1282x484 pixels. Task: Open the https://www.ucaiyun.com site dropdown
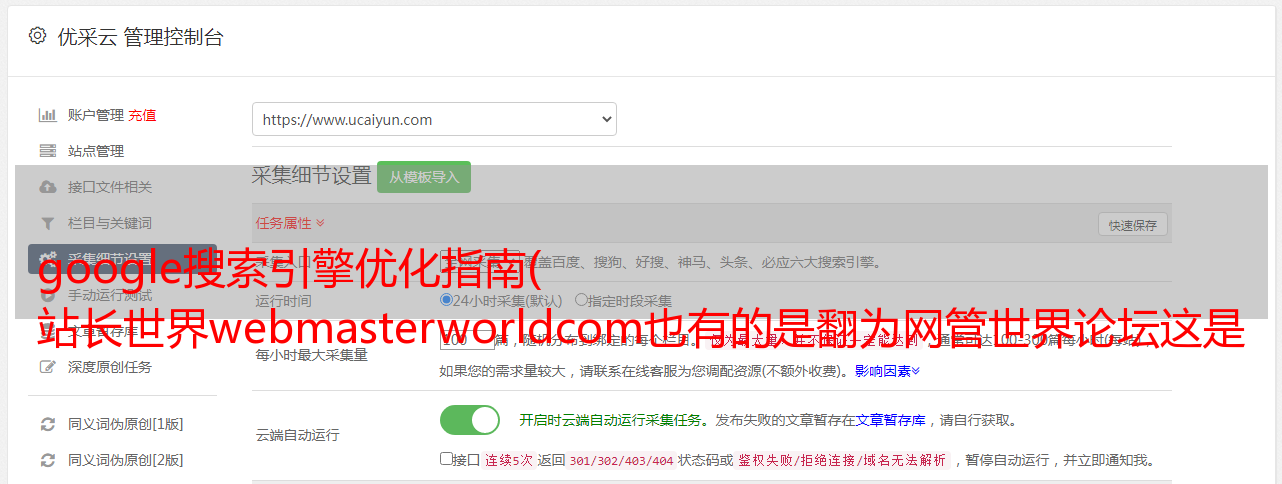tap(434, 119)
